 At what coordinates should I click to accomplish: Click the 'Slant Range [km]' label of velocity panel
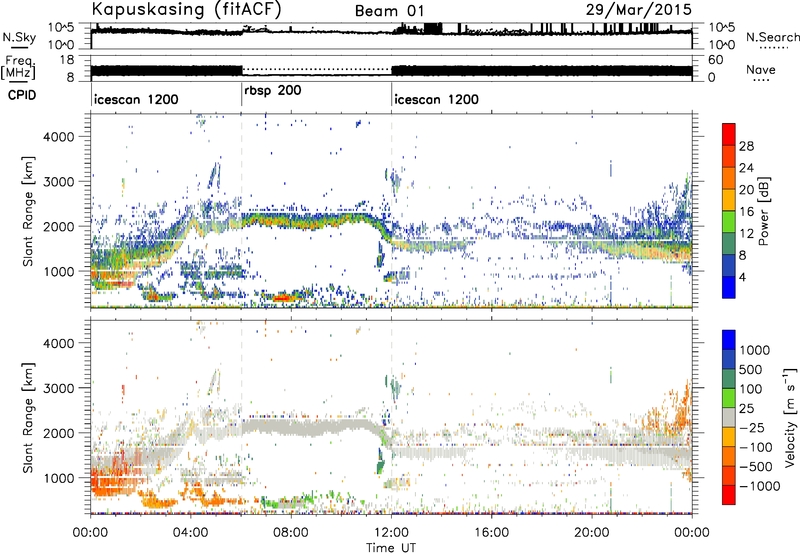click(x=28, y=417)
